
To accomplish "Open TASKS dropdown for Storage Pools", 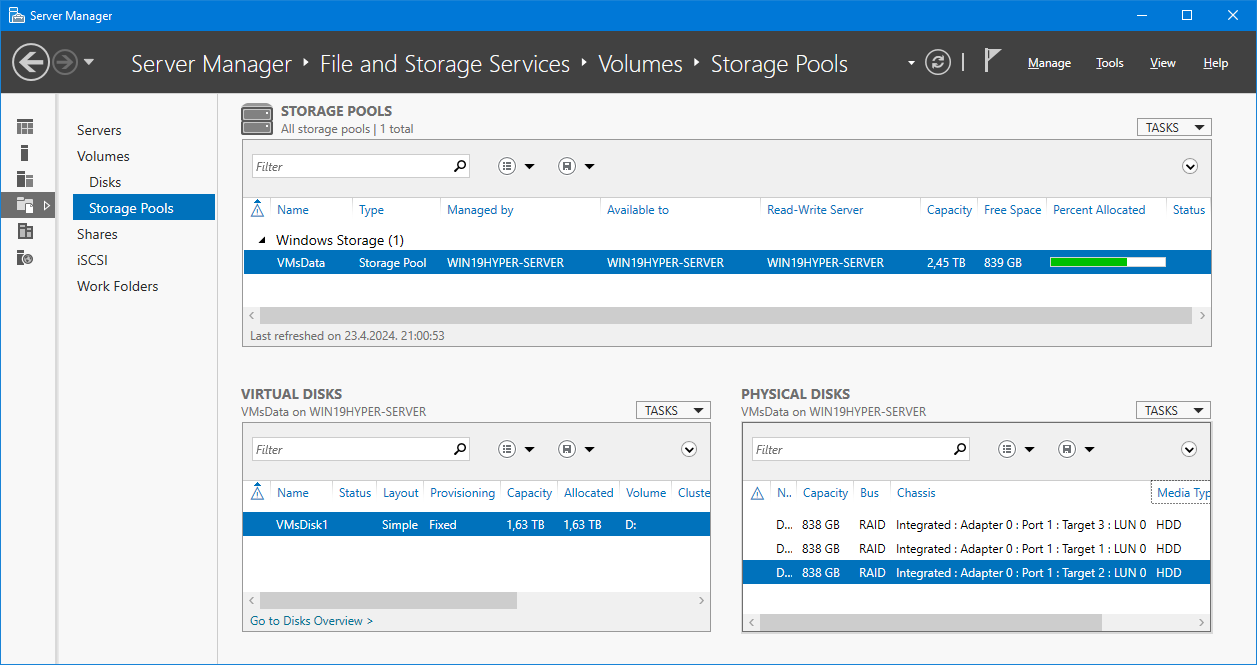I will point(1174,127).
